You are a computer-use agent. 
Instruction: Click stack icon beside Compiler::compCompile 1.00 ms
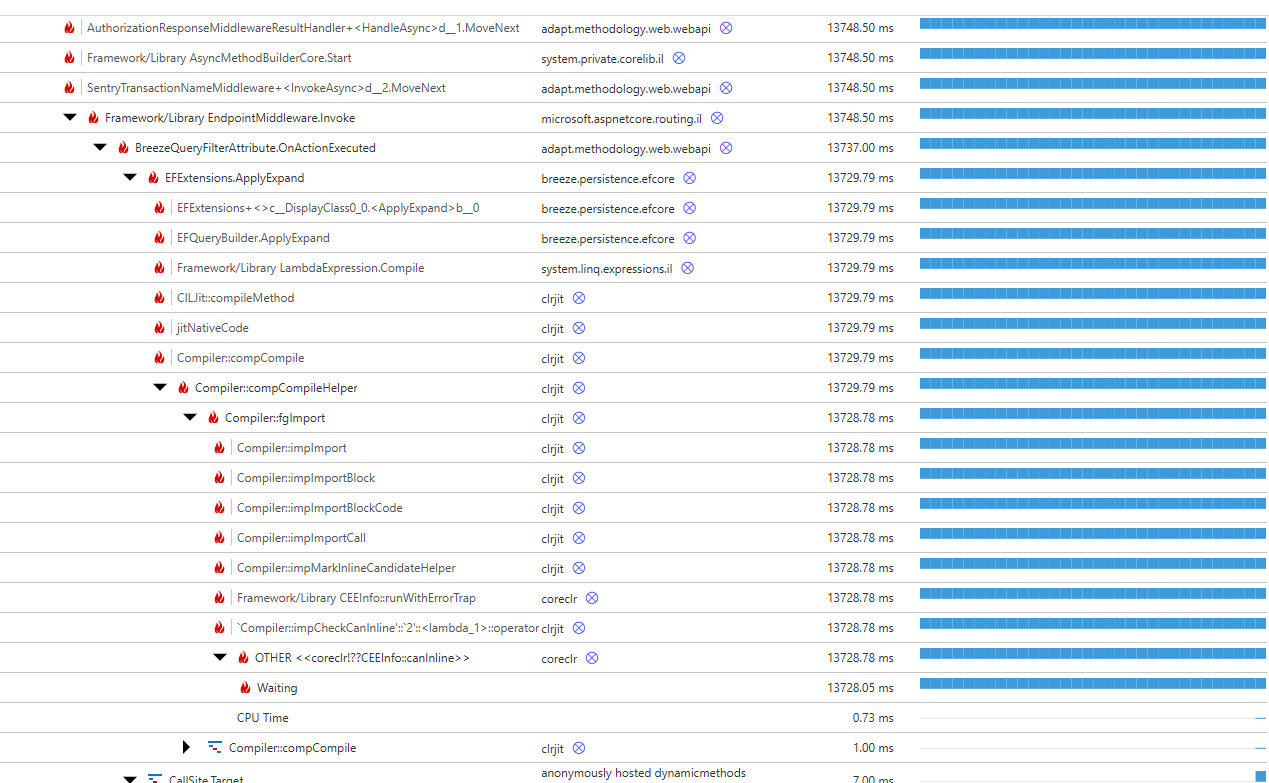214,747
